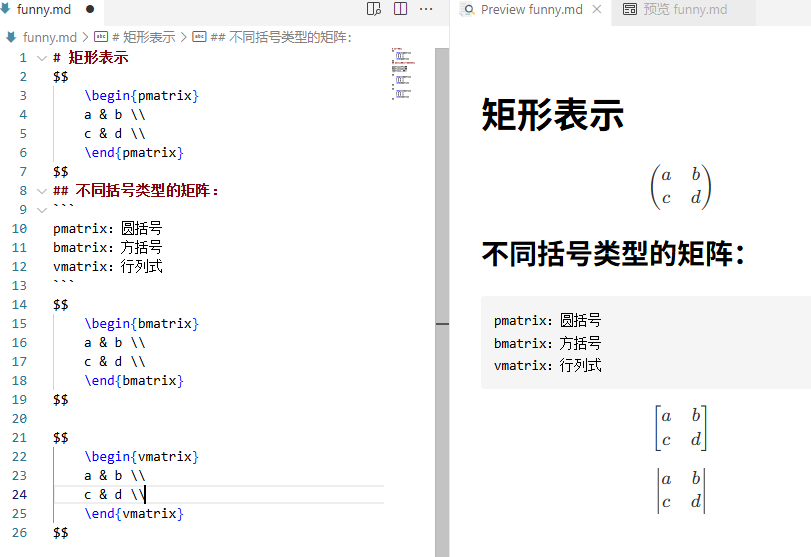Viewport: 811px width, 557px height.
Task: Click 'pmatrix: 圆括号' in preview code block
Action: [547, 321]
